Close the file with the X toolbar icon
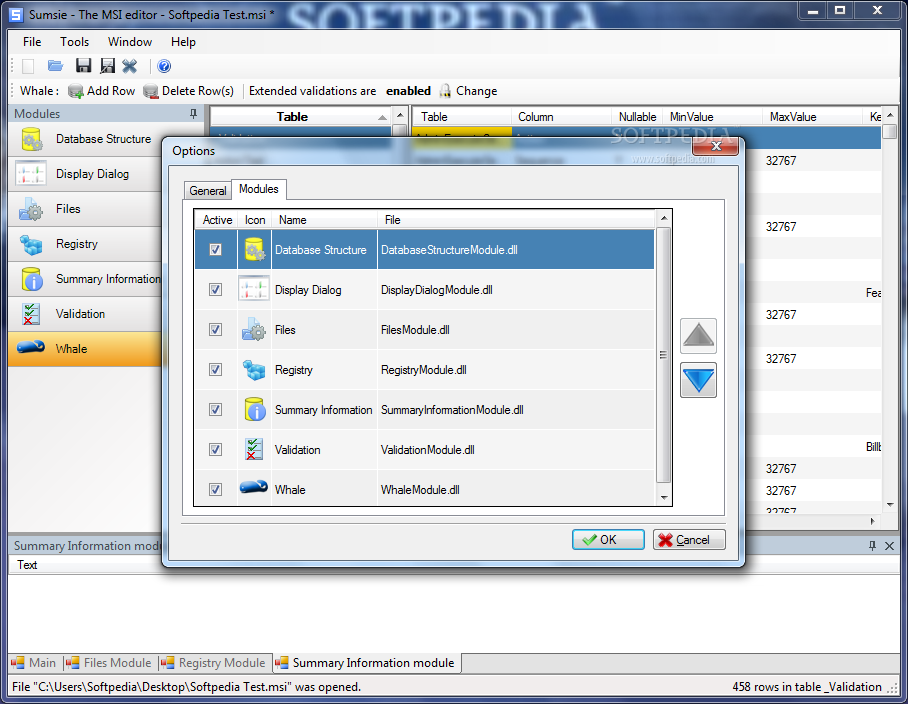The height and width of the screenshot is (704, 908). [130, 66]
